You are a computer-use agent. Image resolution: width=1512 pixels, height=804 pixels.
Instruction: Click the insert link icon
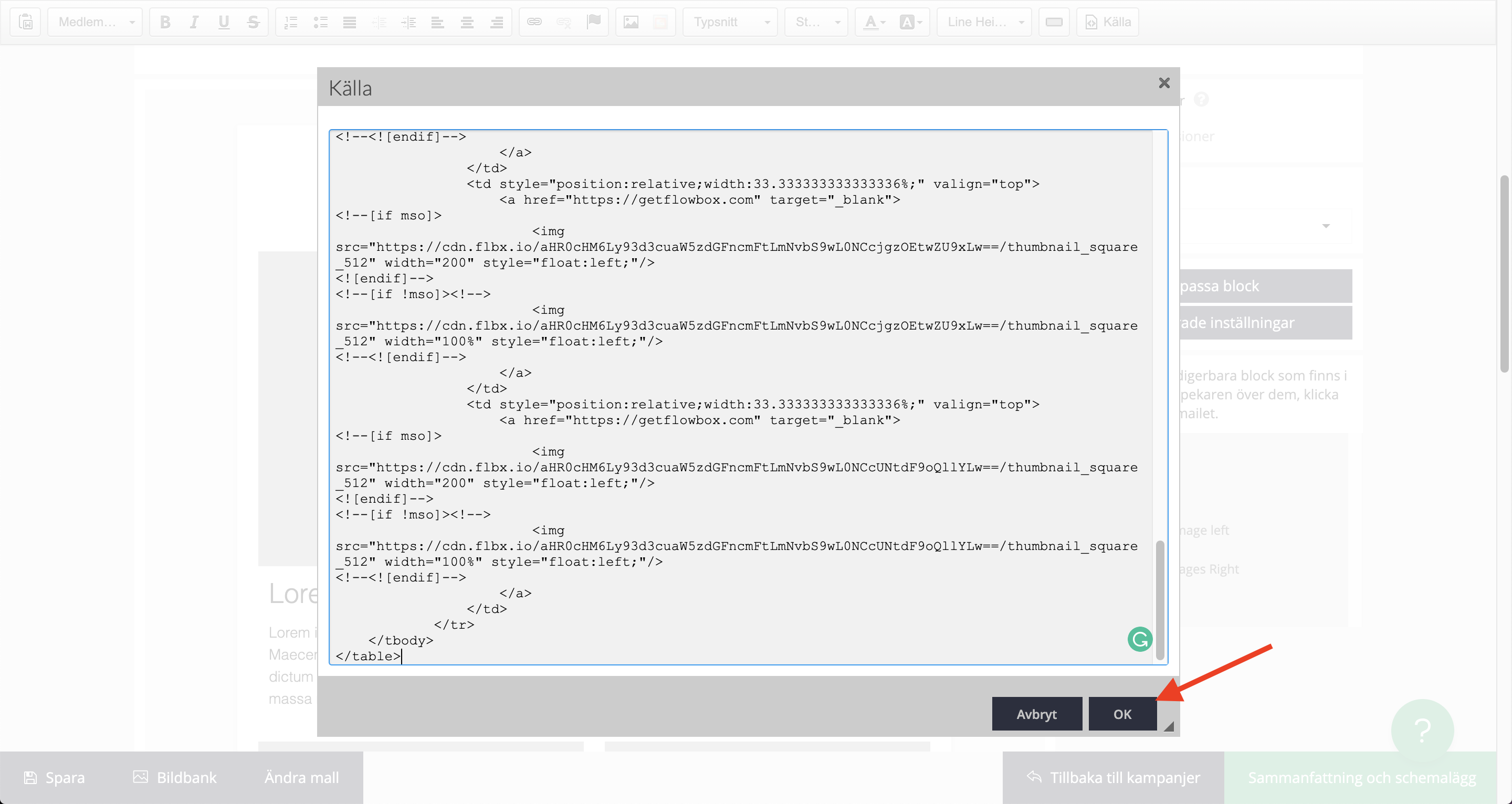pos(534,22)
